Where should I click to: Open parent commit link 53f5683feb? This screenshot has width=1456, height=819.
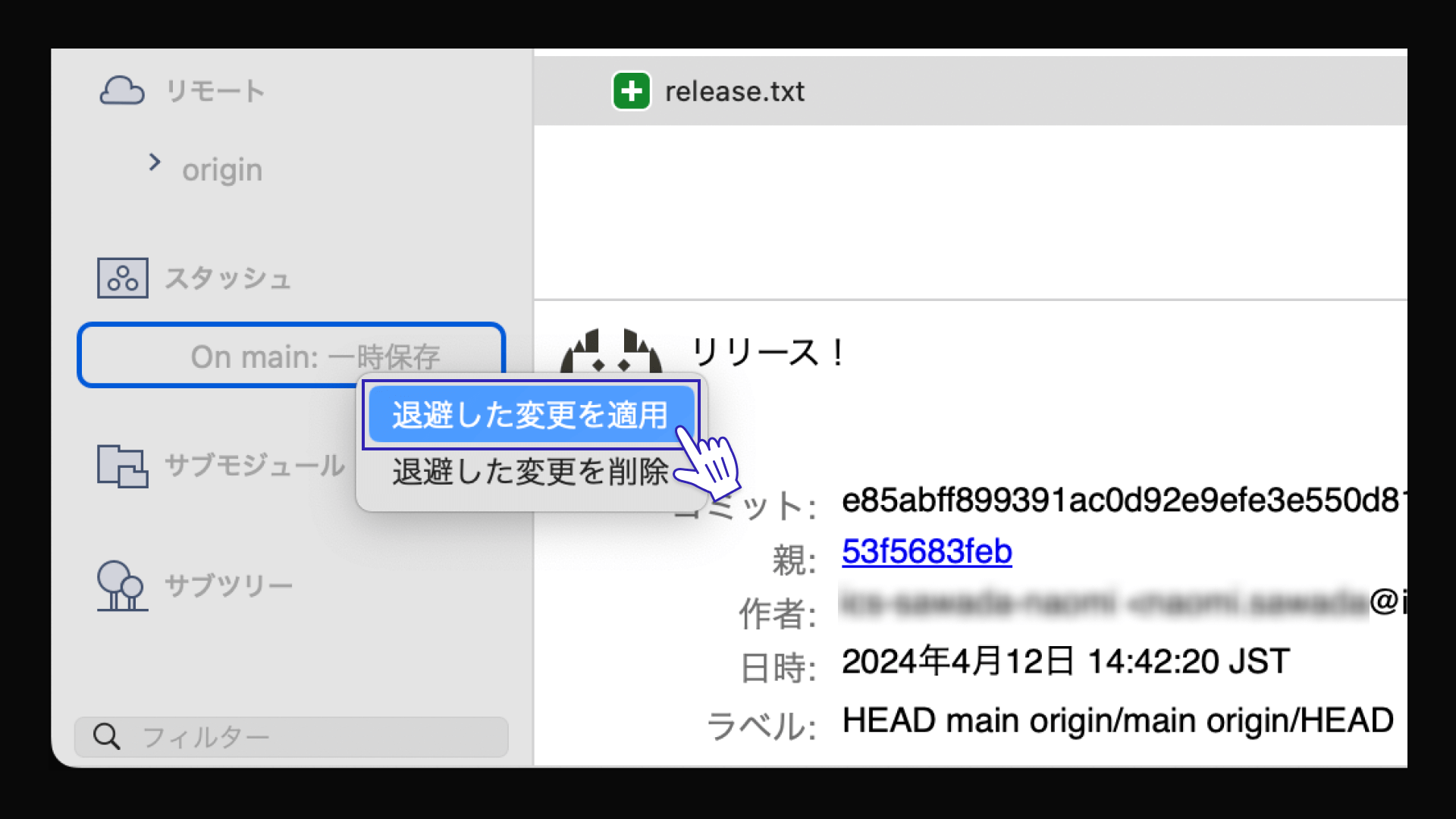click(927, 551)
